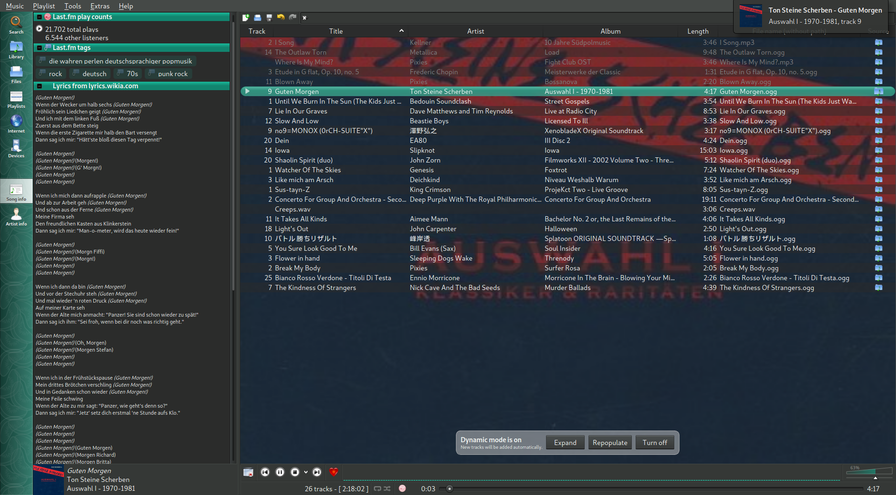Screen dimensions: 896x495
Task: Open the Playlist menu
Action: coord(44,6)
